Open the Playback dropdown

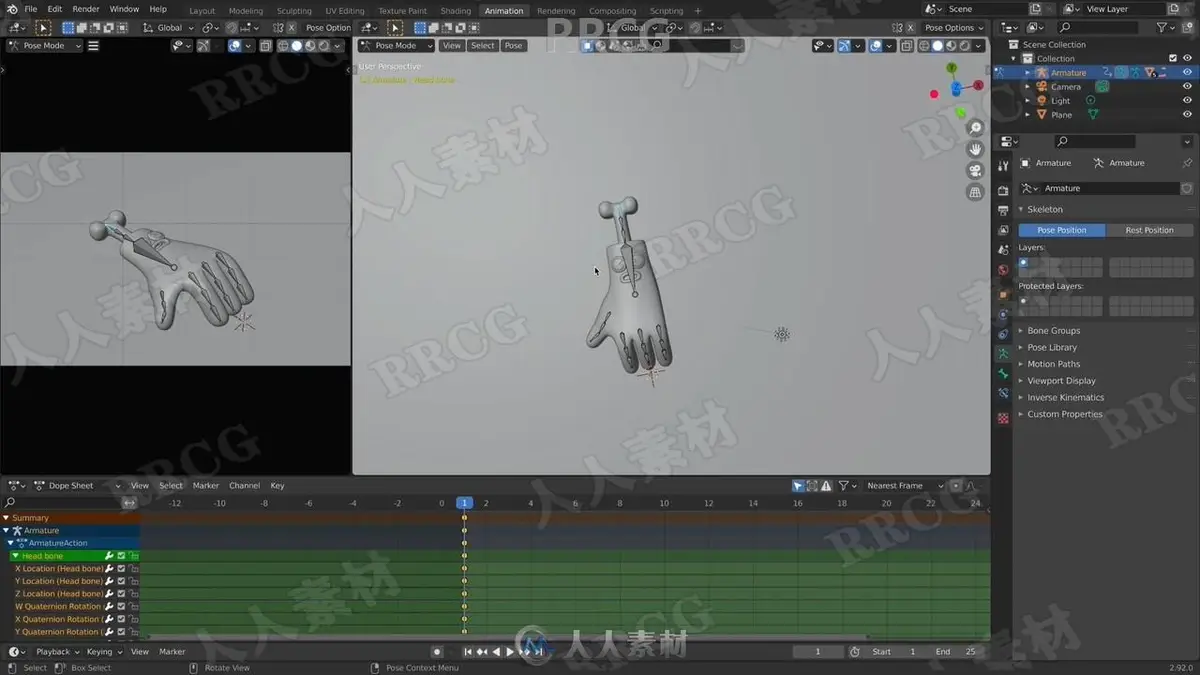[x=57, y=652]
